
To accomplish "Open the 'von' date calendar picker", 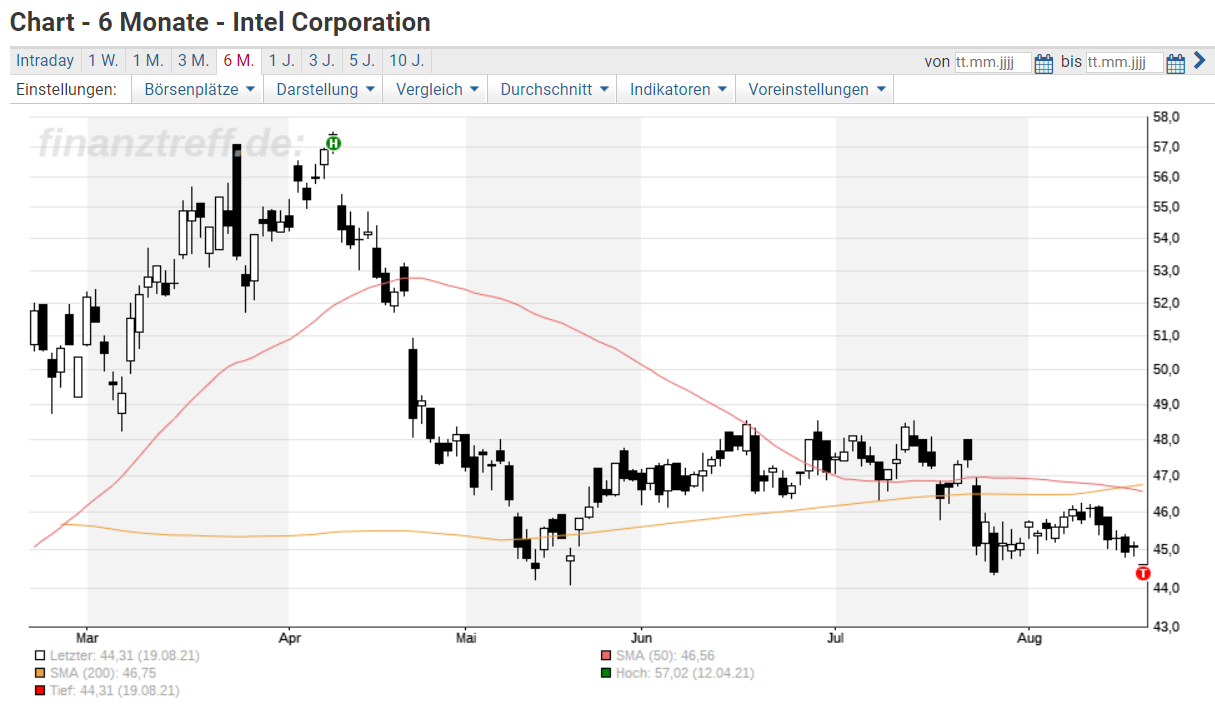I will (x=1044, y=63).
